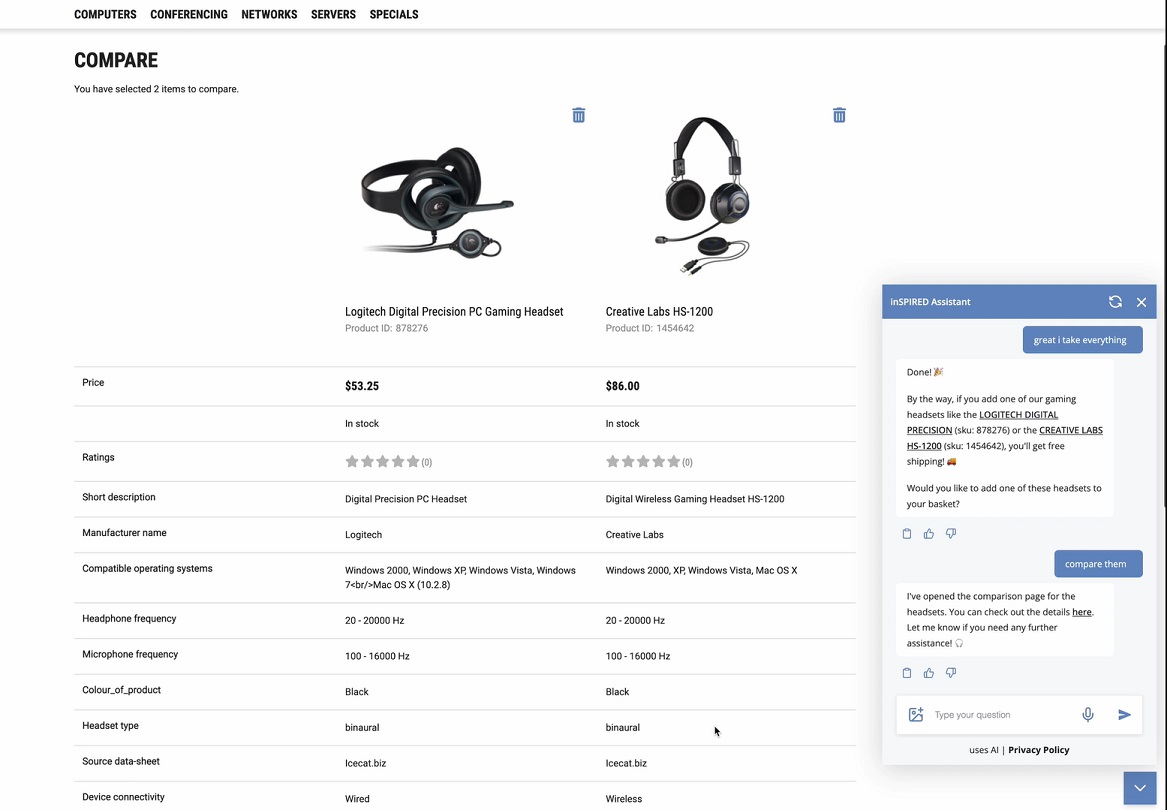Open the SPECIALS menu
The width and height of the screenshot is (1167, 810).
[x=394, y=14]
